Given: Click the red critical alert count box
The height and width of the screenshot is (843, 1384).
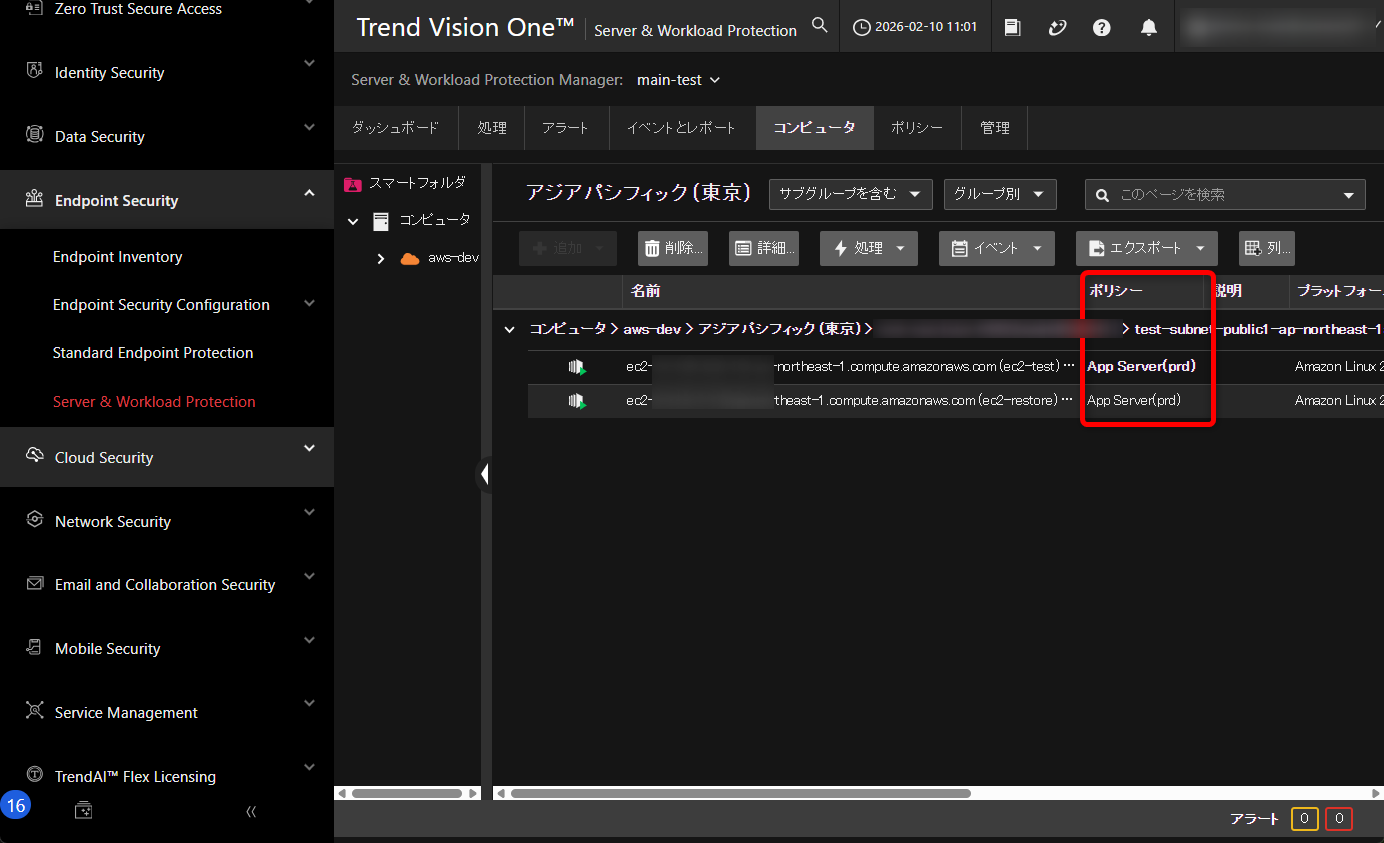Looking at the screenshot, I should (x=1339, y=819).
